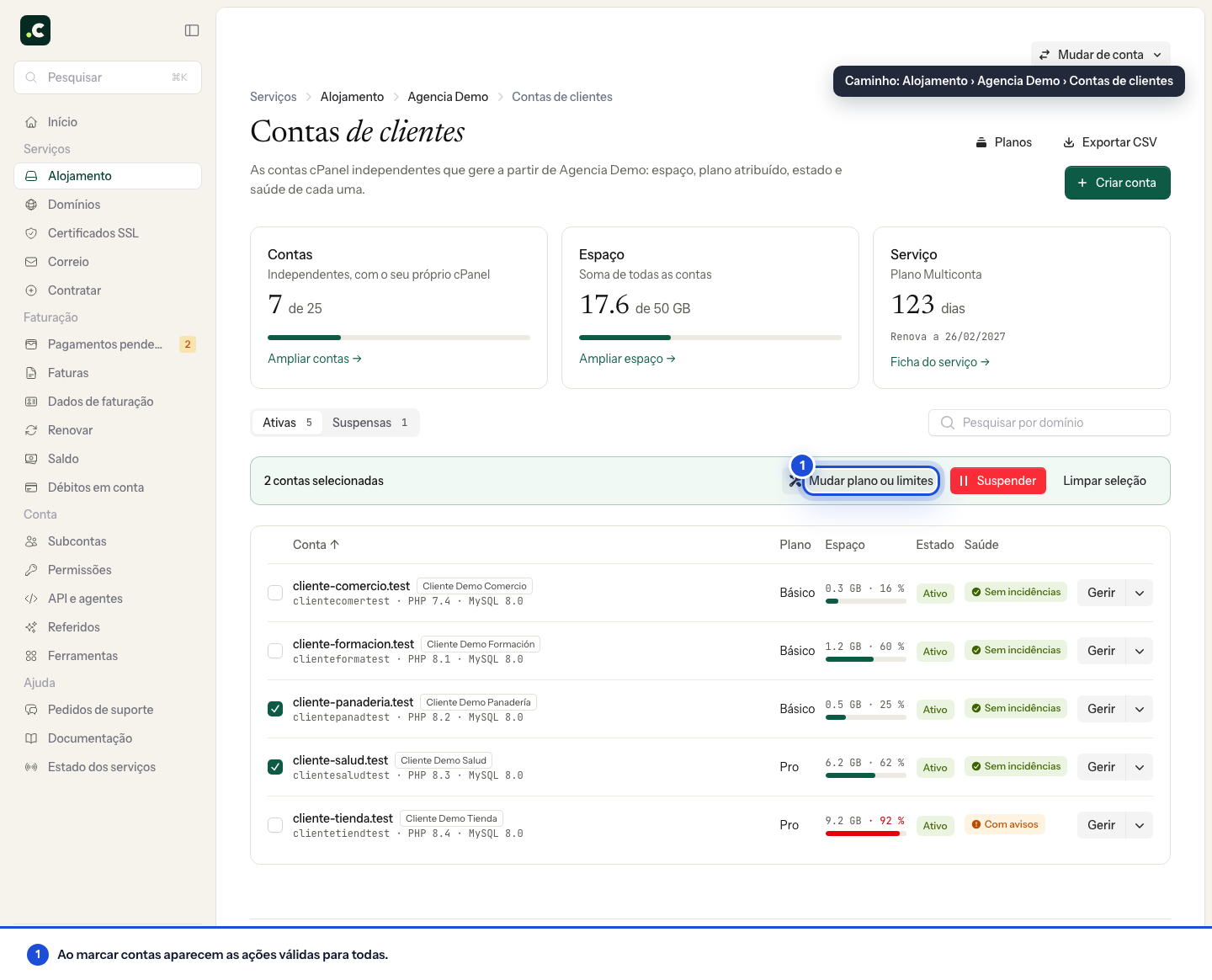Open the Mudar de conta dropdown
The height and width of the screenshot is (980, 1212).
coord(1101,55)
